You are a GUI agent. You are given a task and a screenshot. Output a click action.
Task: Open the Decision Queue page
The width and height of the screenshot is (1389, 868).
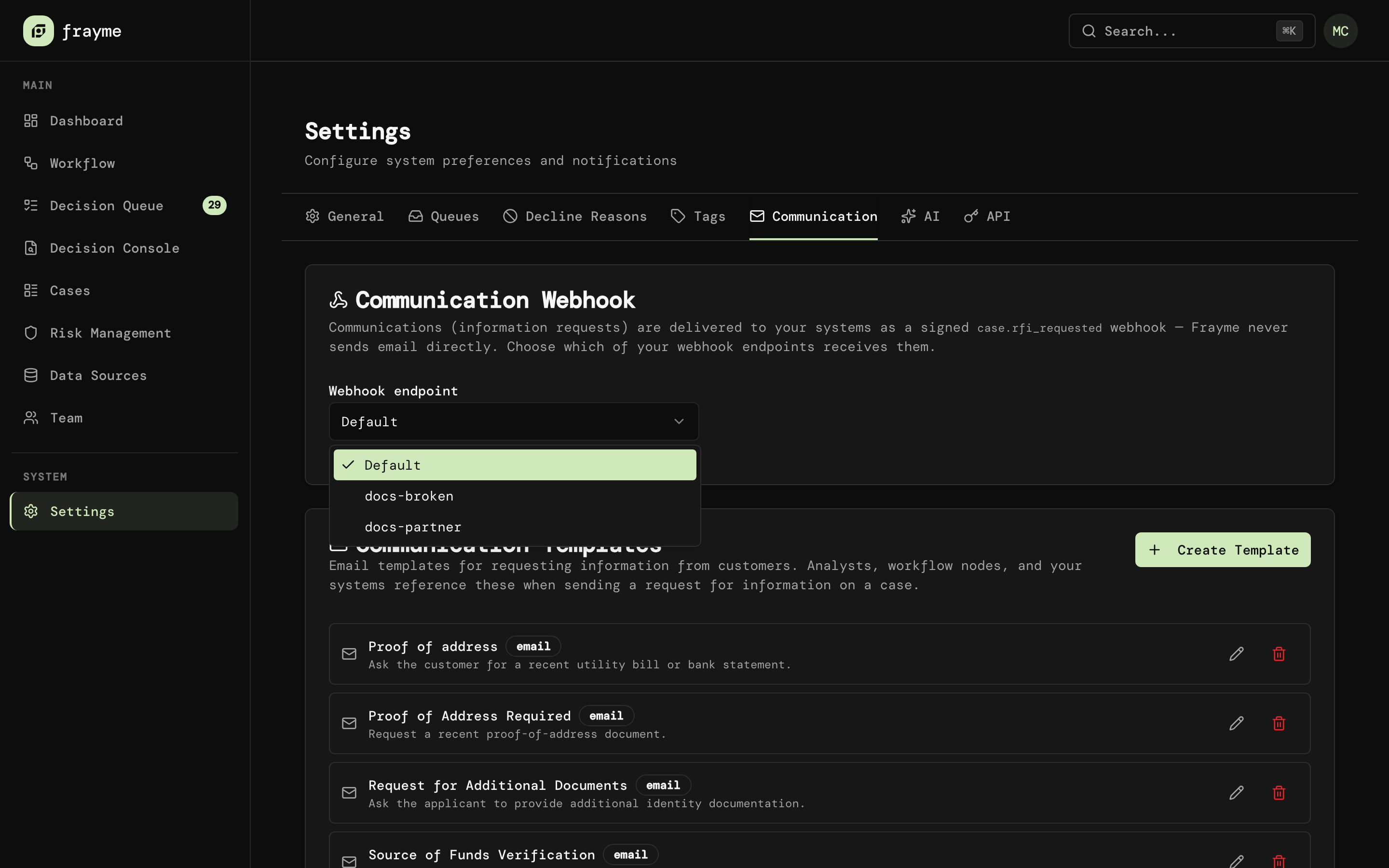(124, 205)
